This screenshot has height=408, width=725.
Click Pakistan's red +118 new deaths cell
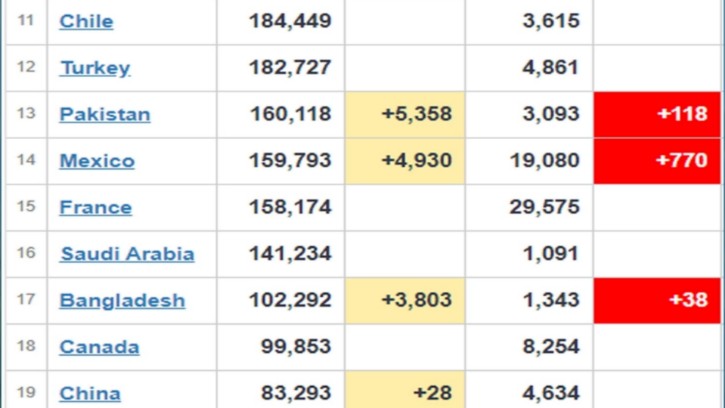tap(657, 114)
